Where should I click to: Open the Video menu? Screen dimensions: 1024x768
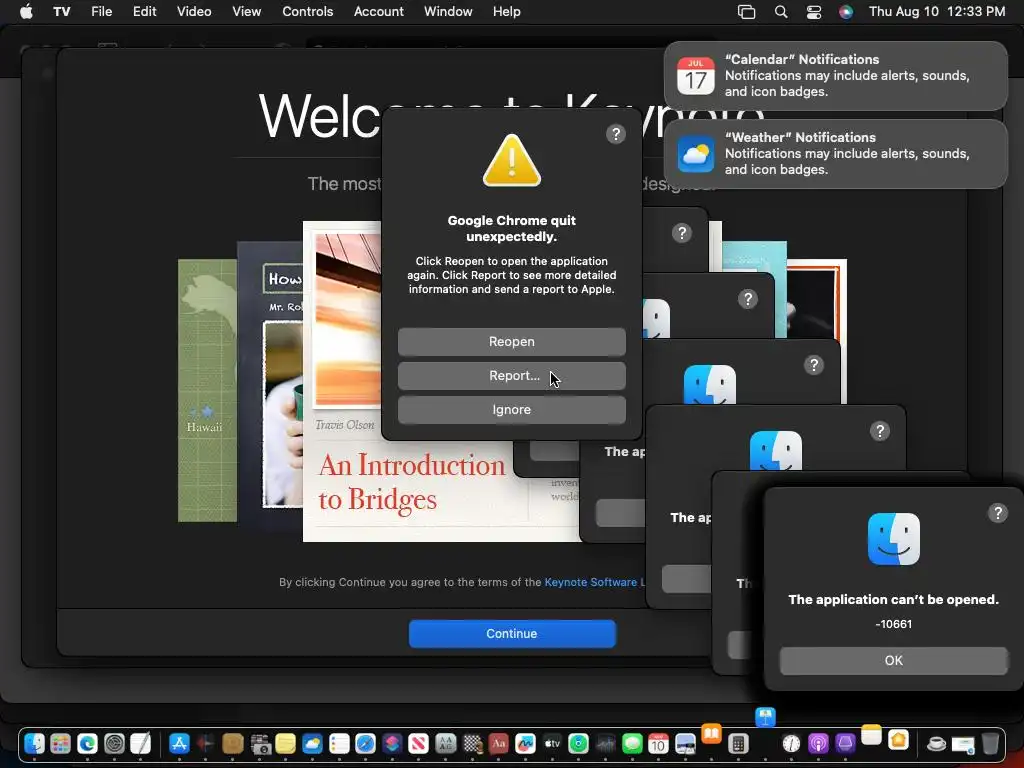(194, 12)
